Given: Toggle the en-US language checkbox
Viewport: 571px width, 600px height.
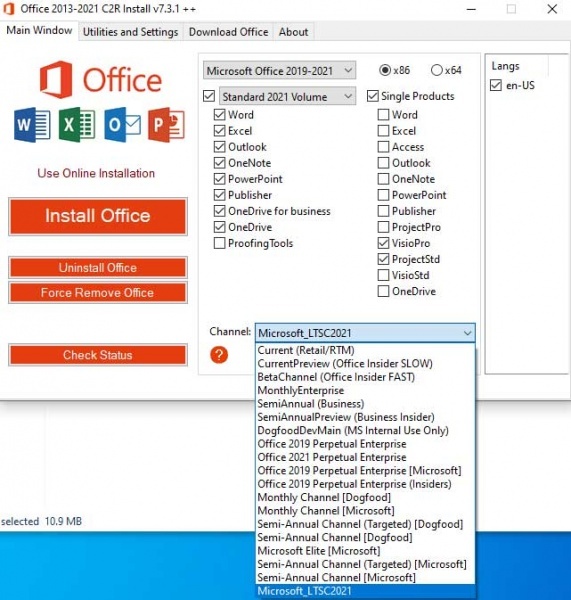Looking at the screenshot, I should tap(496, 85).
